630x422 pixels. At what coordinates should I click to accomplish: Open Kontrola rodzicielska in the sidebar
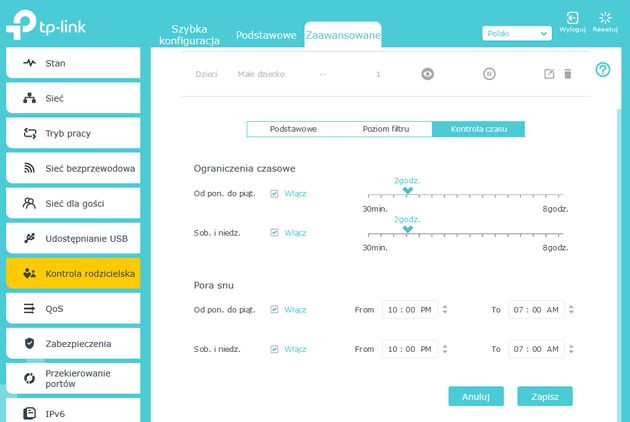73,273
